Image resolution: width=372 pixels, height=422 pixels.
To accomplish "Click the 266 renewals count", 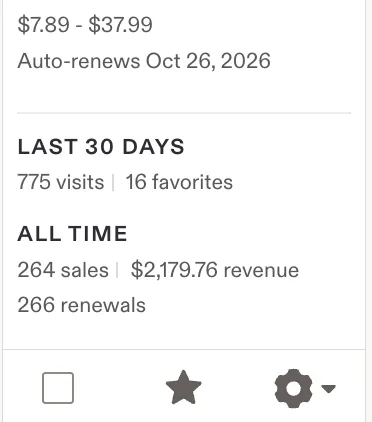I will point(81,305).
